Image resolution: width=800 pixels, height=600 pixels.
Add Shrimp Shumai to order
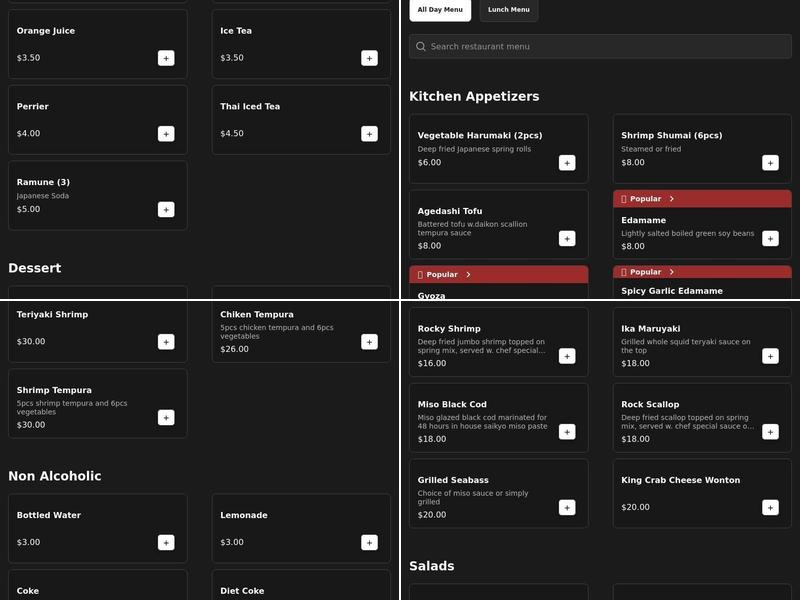tap(770, 163)
